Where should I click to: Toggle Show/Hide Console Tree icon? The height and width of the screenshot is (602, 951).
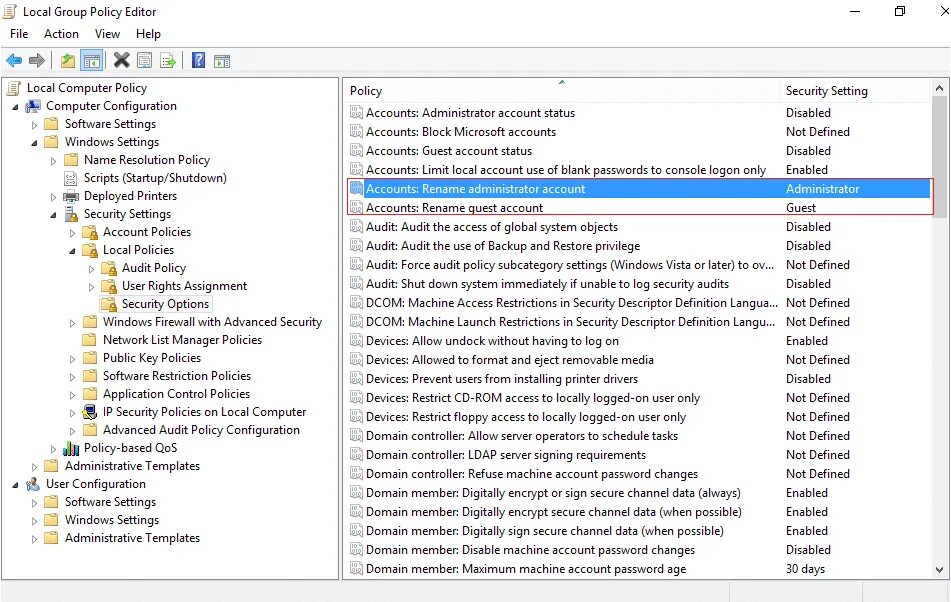(x=92, y=61)
